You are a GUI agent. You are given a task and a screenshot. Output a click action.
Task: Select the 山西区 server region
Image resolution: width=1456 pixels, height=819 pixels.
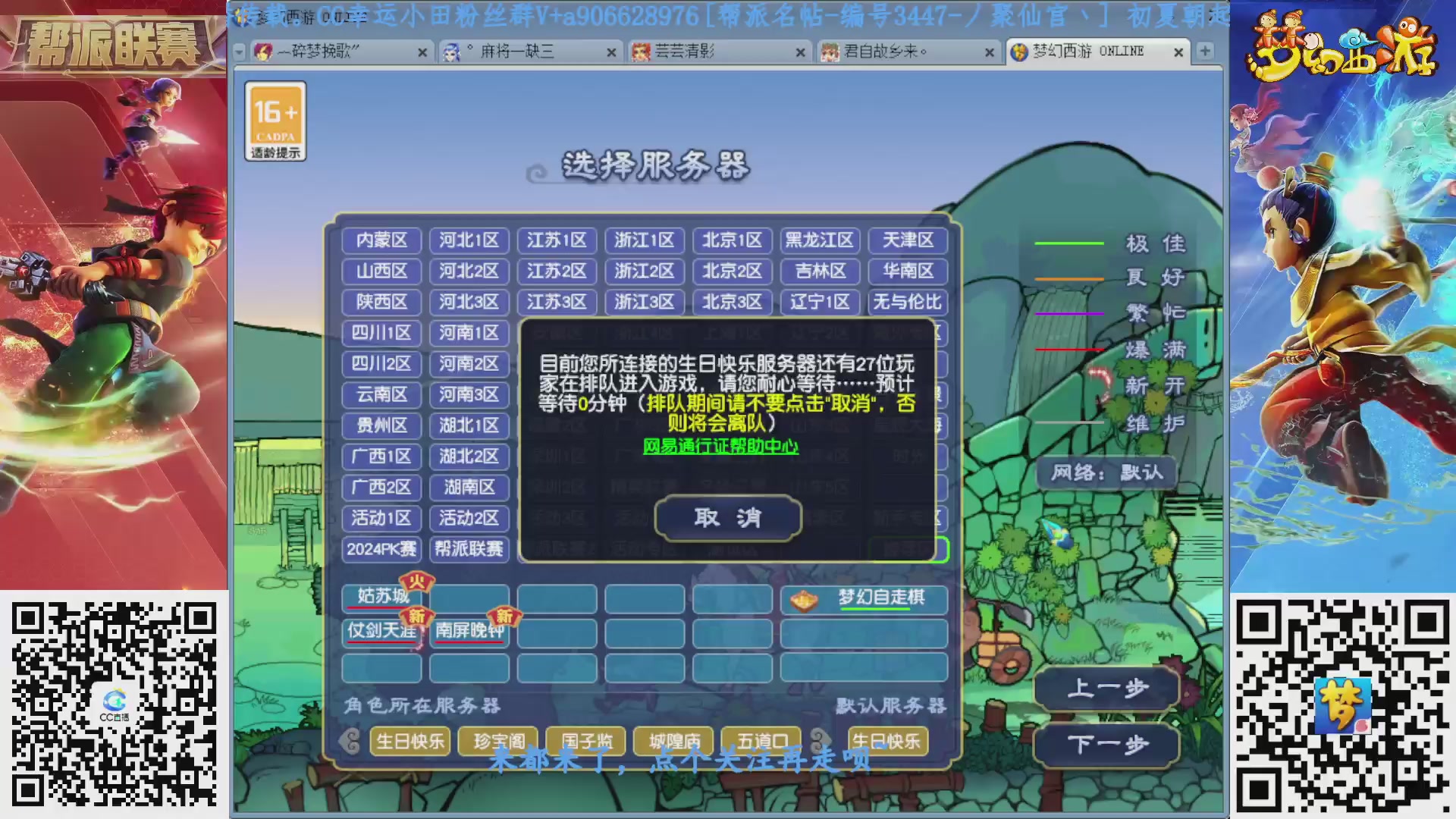381,271
